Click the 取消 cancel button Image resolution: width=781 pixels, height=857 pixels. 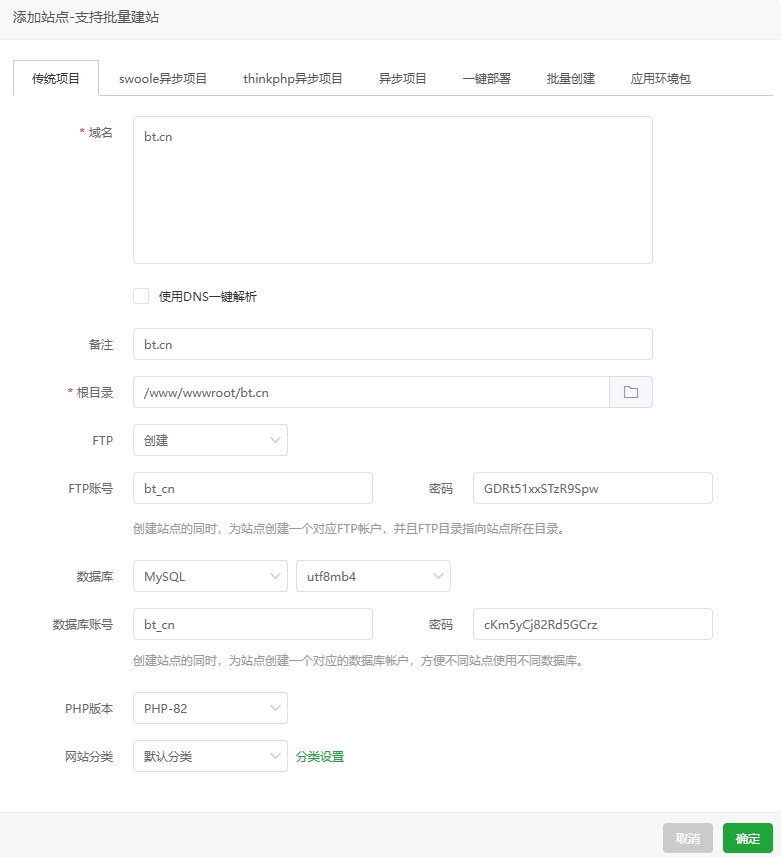click(688, 838)
